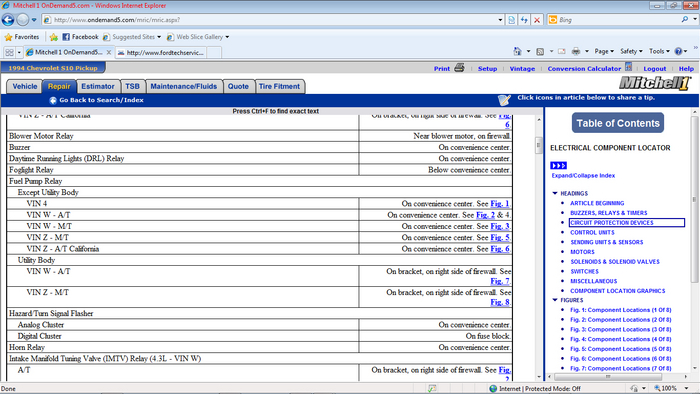700x394 pixels.
Task: Switch to the fordtechservice browser tab
Action: pyautogui.click(x=161, y=53)
